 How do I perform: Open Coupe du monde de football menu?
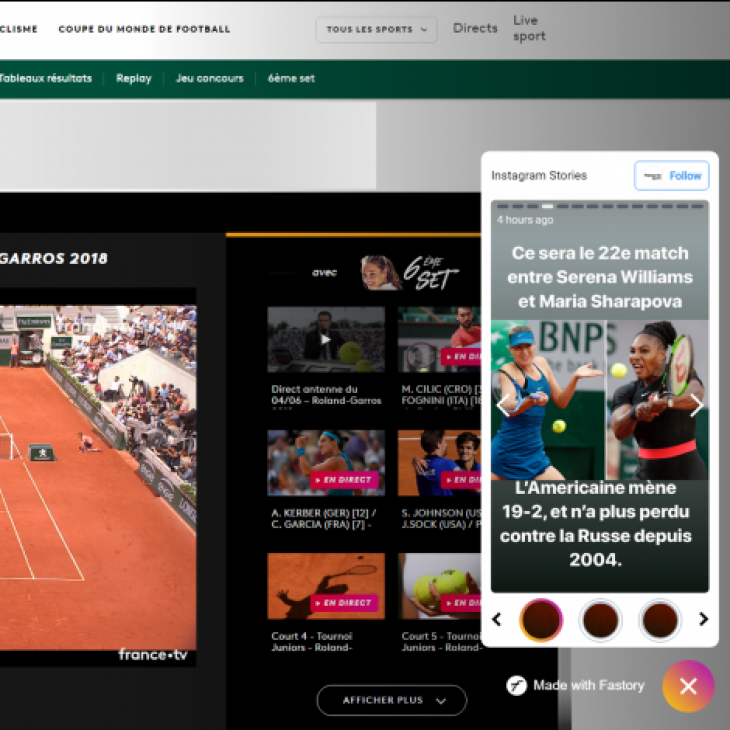point(144,29)
